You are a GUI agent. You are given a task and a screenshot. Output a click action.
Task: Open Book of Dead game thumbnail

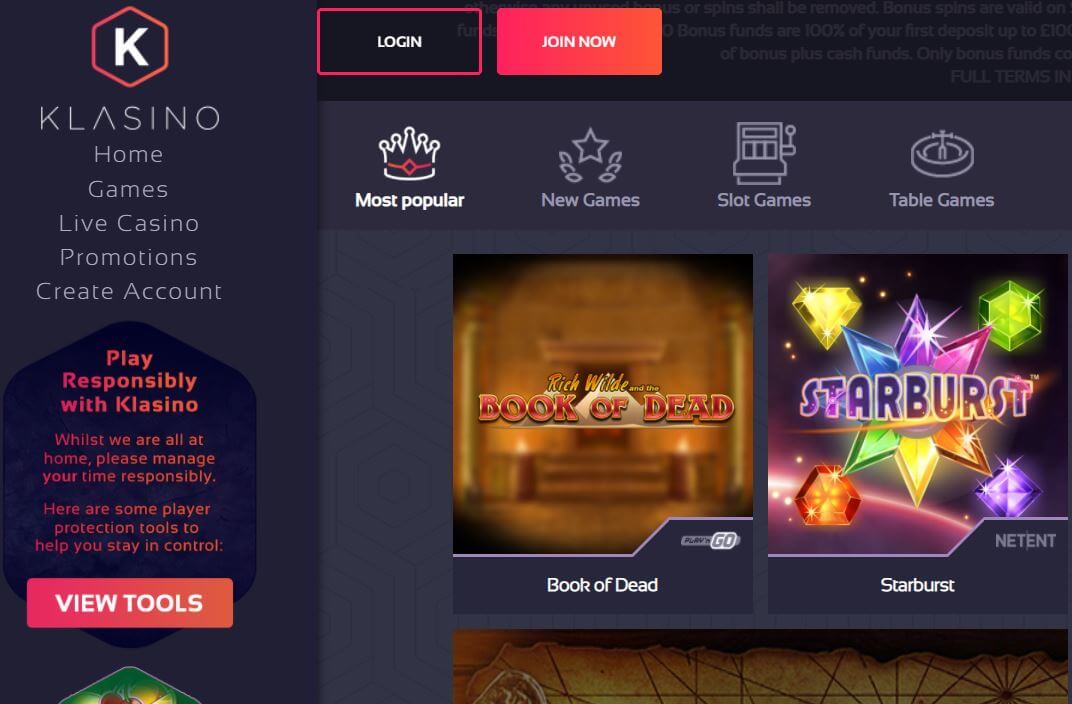603,405
